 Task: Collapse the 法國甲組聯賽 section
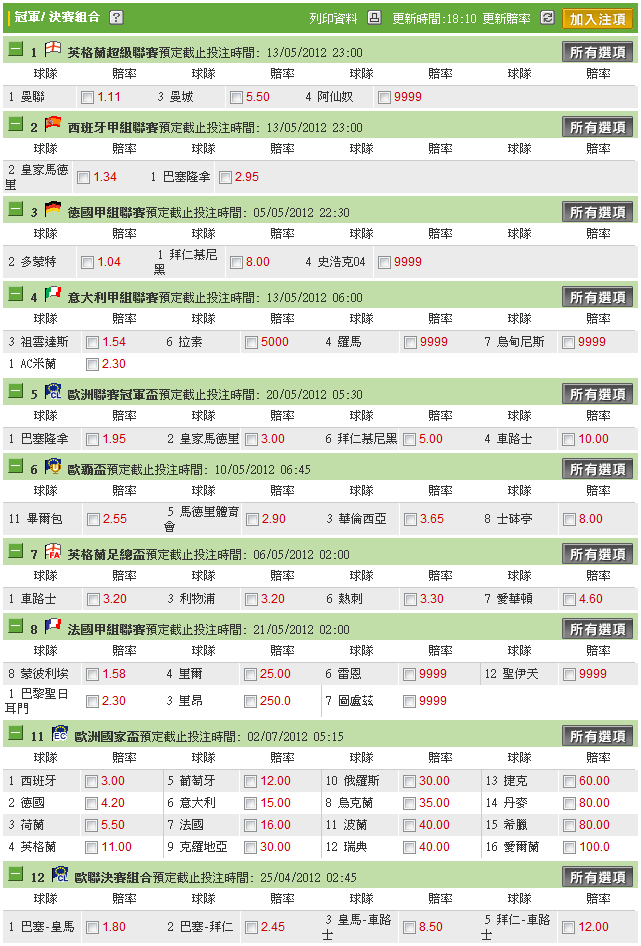click(x=16, y=625)
